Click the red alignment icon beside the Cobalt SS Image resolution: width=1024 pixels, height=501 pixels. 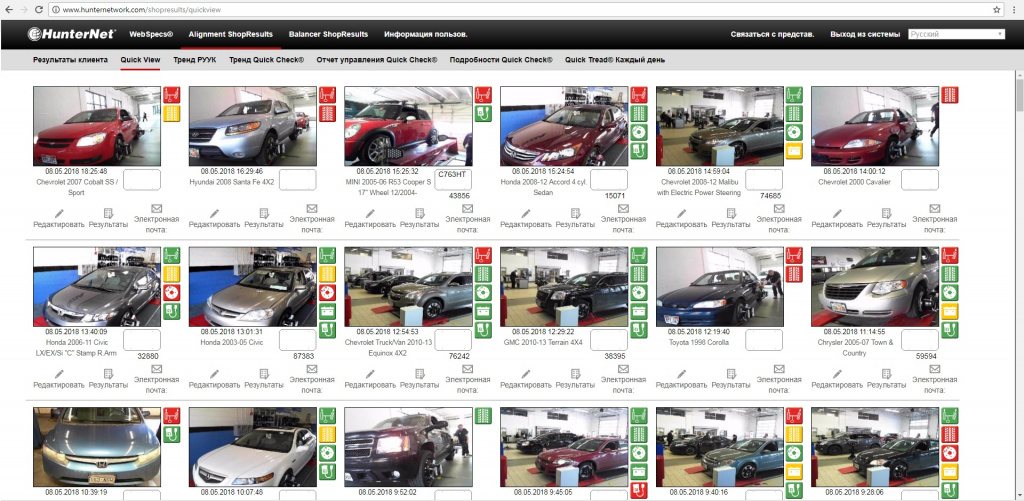point(171,95)
